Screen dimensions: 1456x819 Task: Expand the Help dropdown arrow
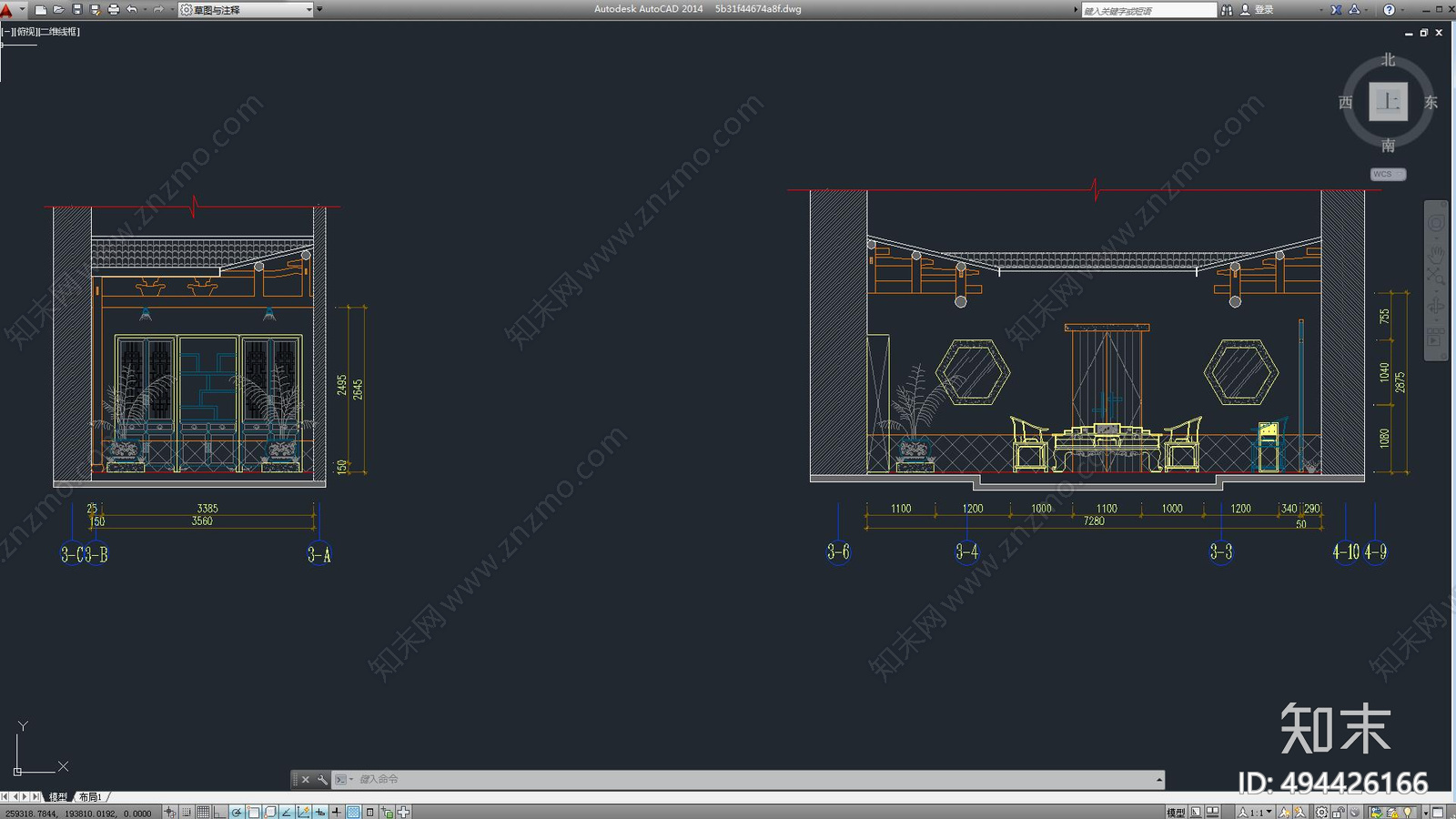click(x=1402, y=10)
